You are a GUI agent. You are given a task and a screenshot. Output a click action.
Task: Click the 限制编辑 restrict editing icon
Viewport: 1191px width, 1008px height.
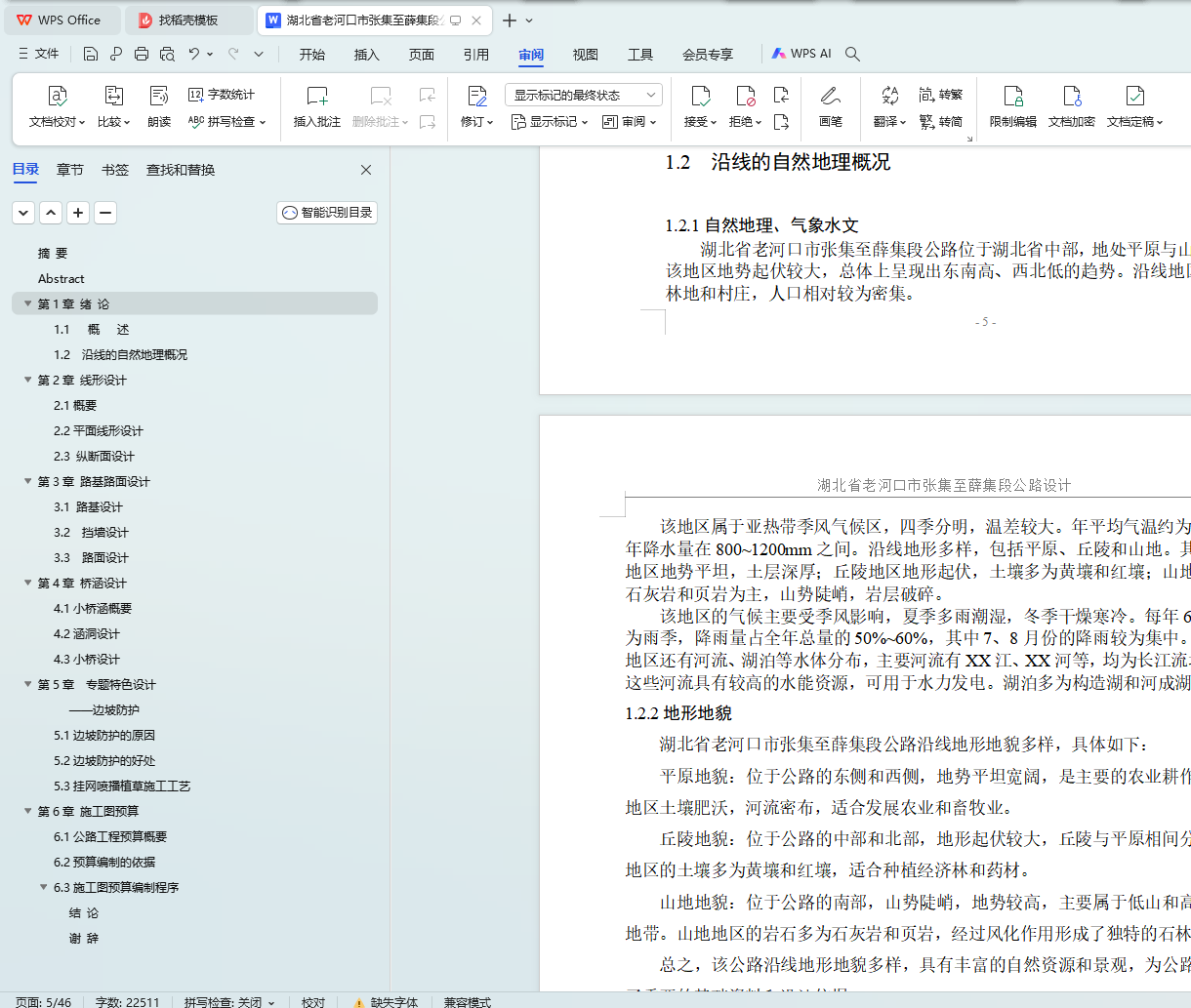click(1012, 97)
